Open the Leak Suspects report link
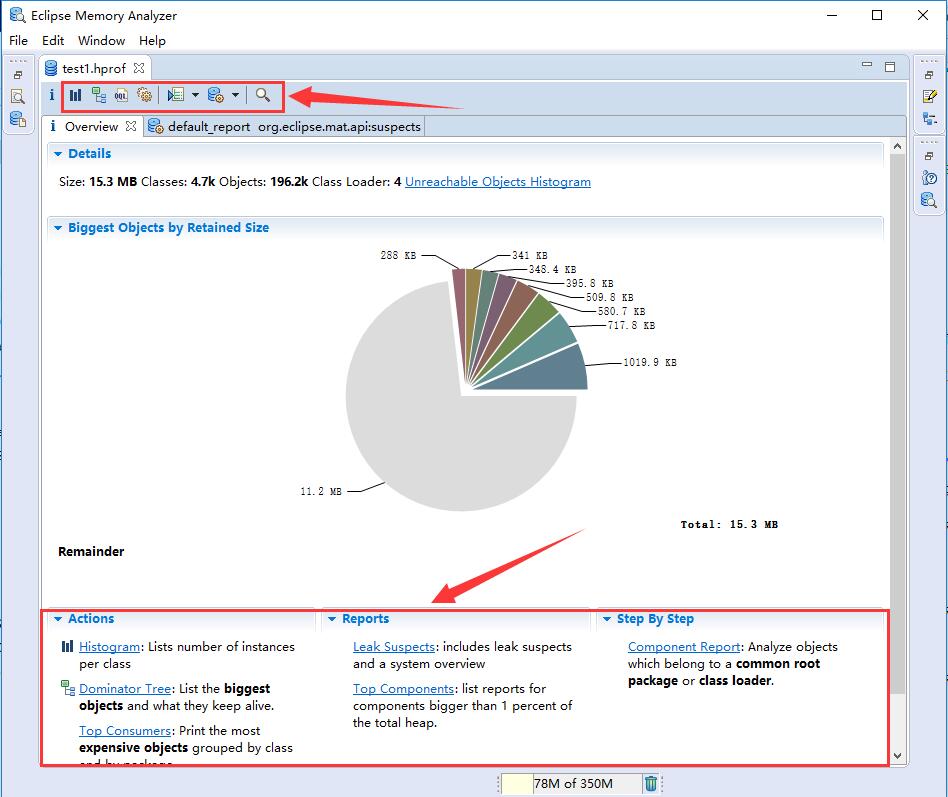Viewport: 948px width, 797px height. pos(394,647)
